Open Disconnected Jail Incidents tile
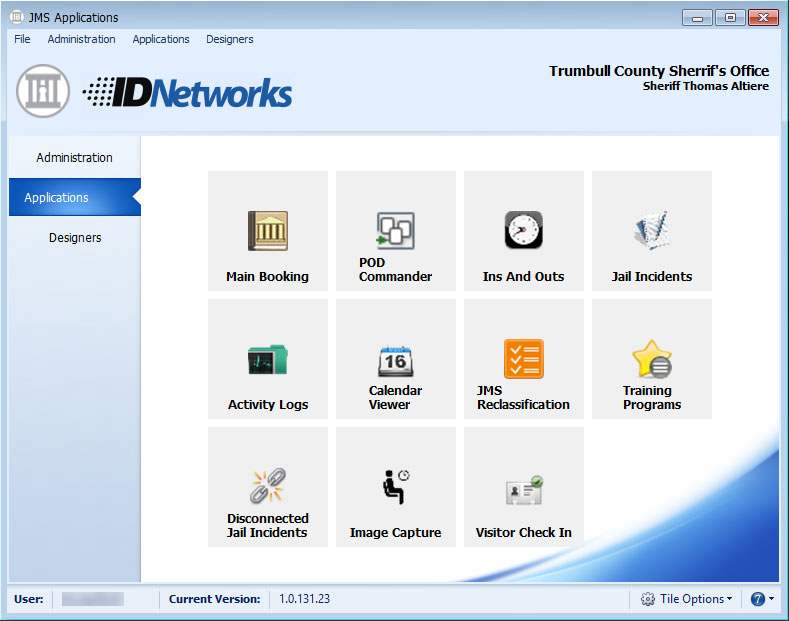This screenshot has height=621, width=789. [x=267, y=487]
